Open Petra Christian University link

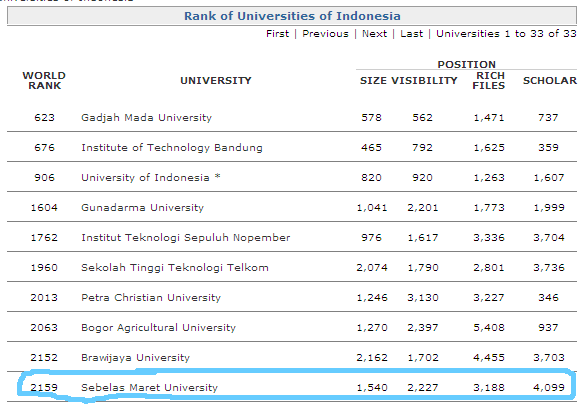[151, 297]
